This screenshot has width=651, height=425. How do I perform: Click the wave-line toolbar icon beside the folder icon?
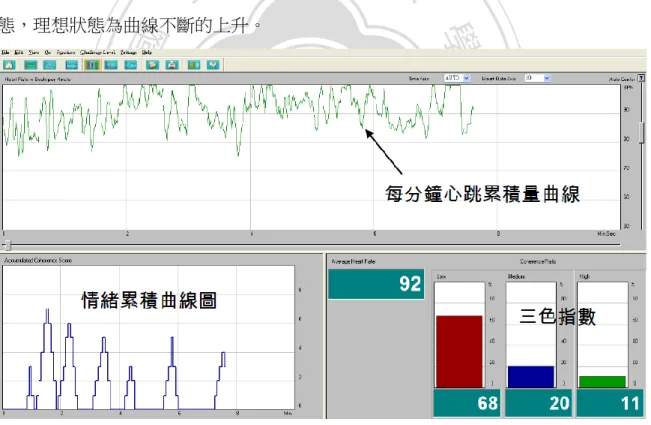(x=131, y=65)
